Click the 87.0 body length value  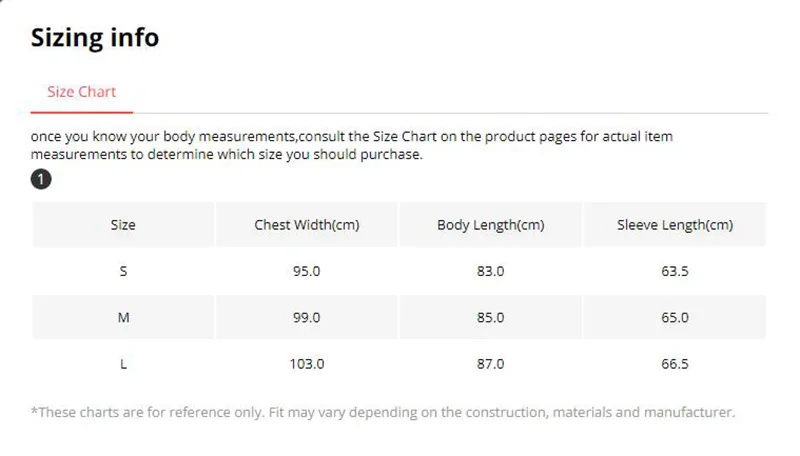(490, 364)
